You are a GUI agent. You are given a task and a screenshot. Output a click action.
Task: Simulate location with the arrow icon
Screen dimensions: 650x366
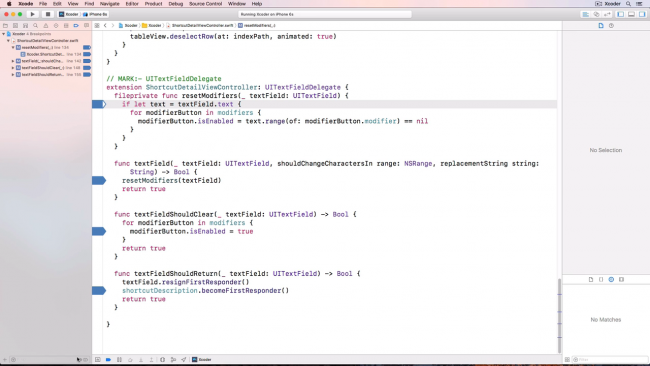click(x=184, y=360)
